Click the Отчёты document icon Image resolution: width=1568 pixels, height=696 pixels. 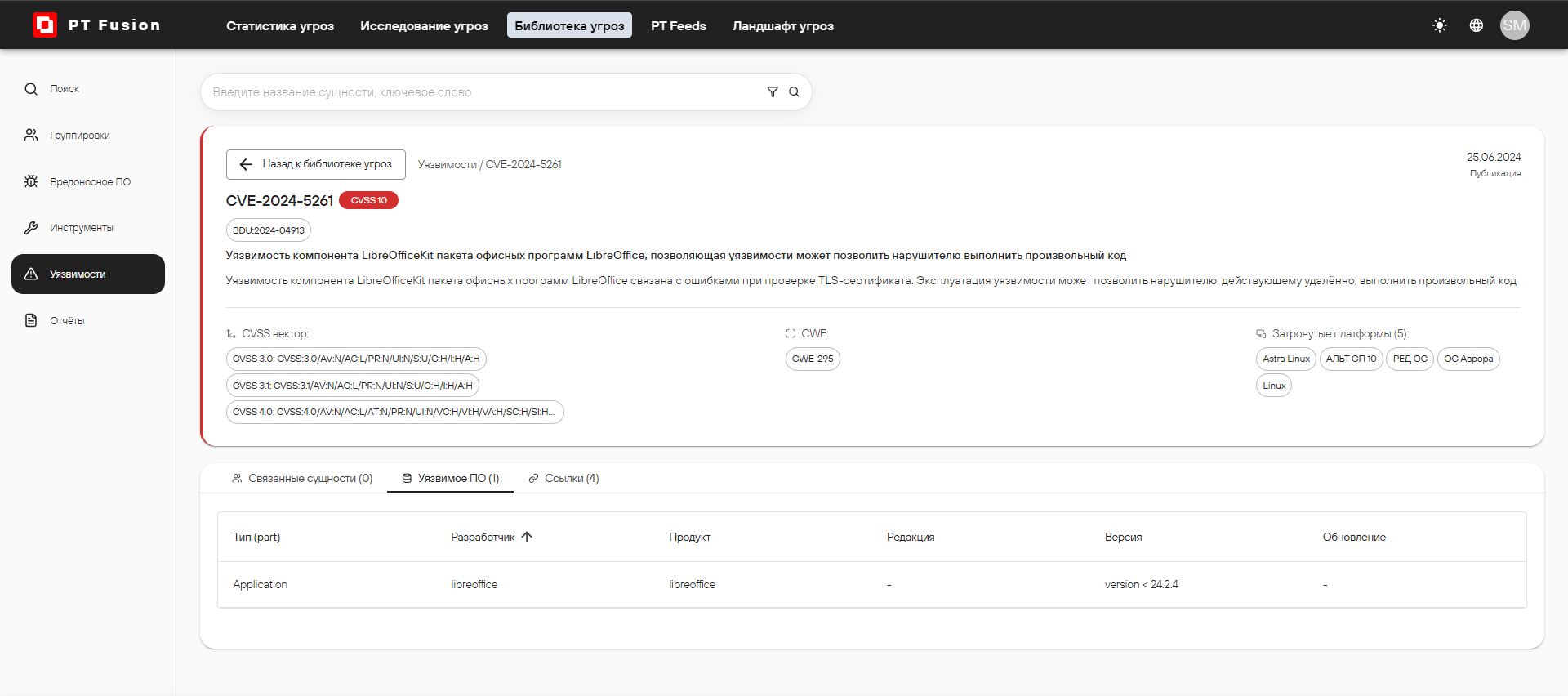tap(31, 320)
